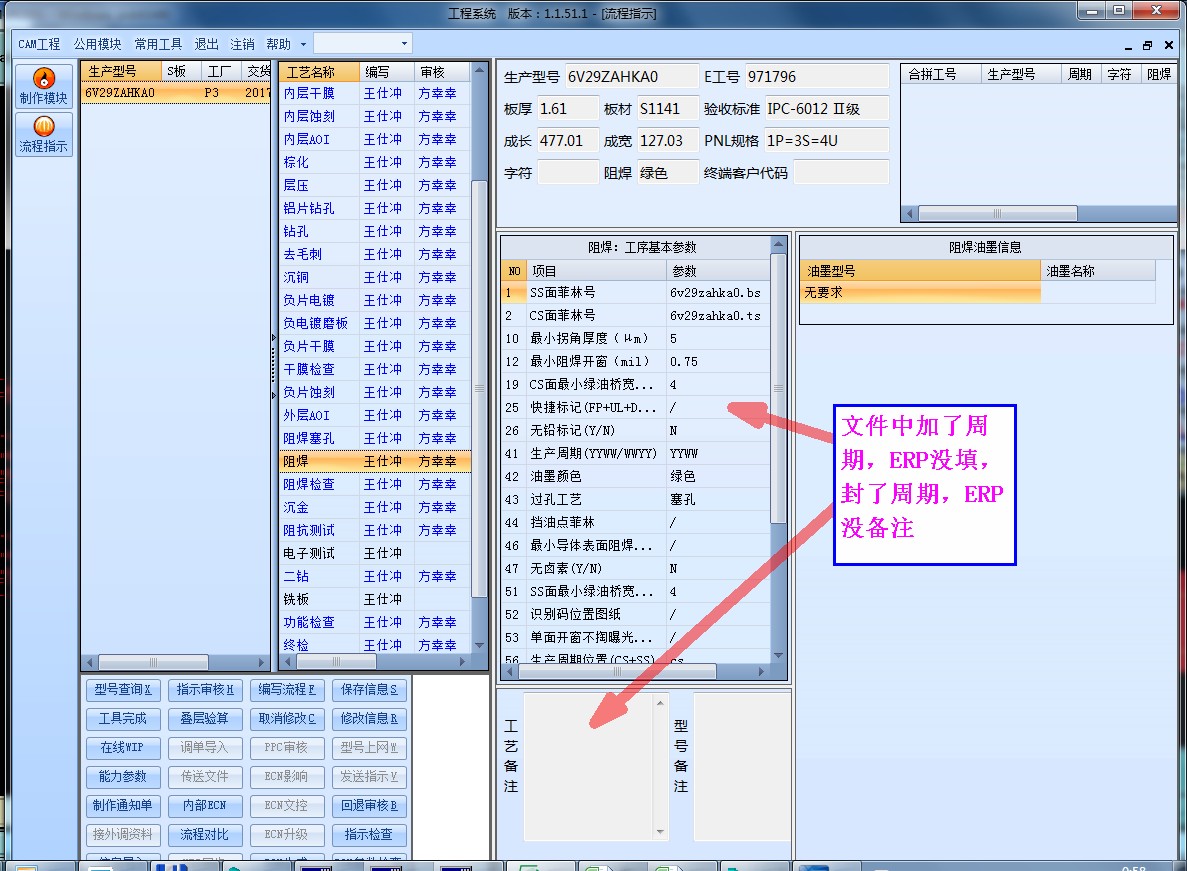Select the highlighted 阻焊 process row
The image size is (1187, 871).
(375, 461)
